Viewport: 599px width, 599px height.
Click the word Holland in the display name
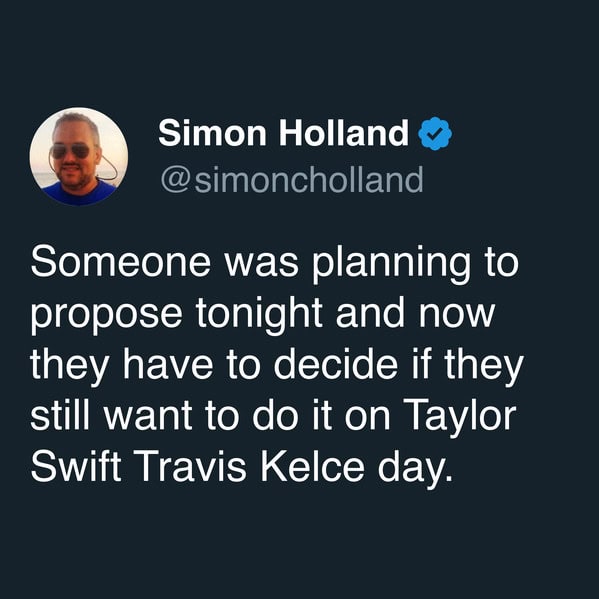point(344,133)
